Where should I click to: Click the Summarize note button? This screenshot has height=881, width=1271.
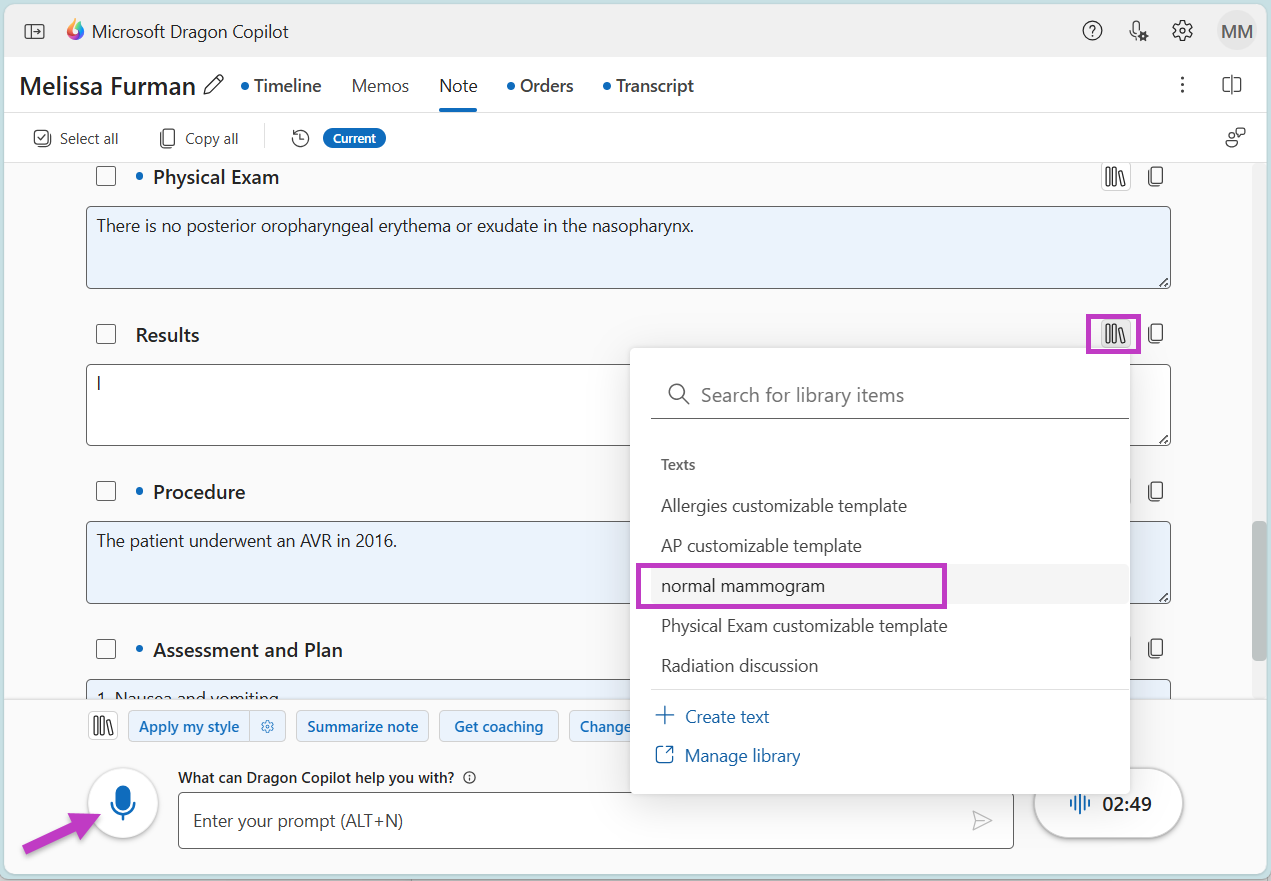(x=363, y=727)
